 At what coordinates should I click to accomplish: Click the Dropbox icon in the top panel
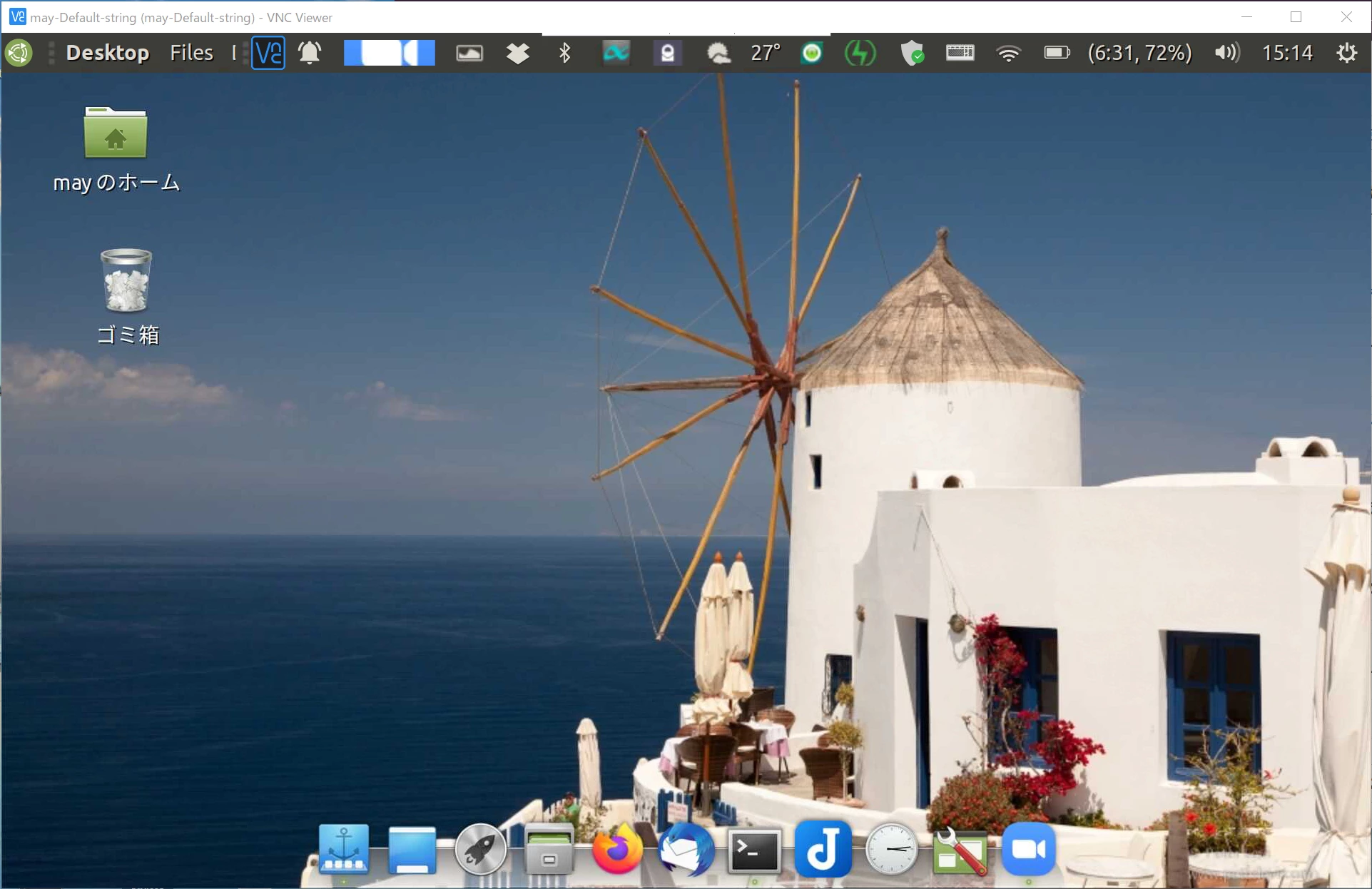pyautogui.click(x=518, y=53)
